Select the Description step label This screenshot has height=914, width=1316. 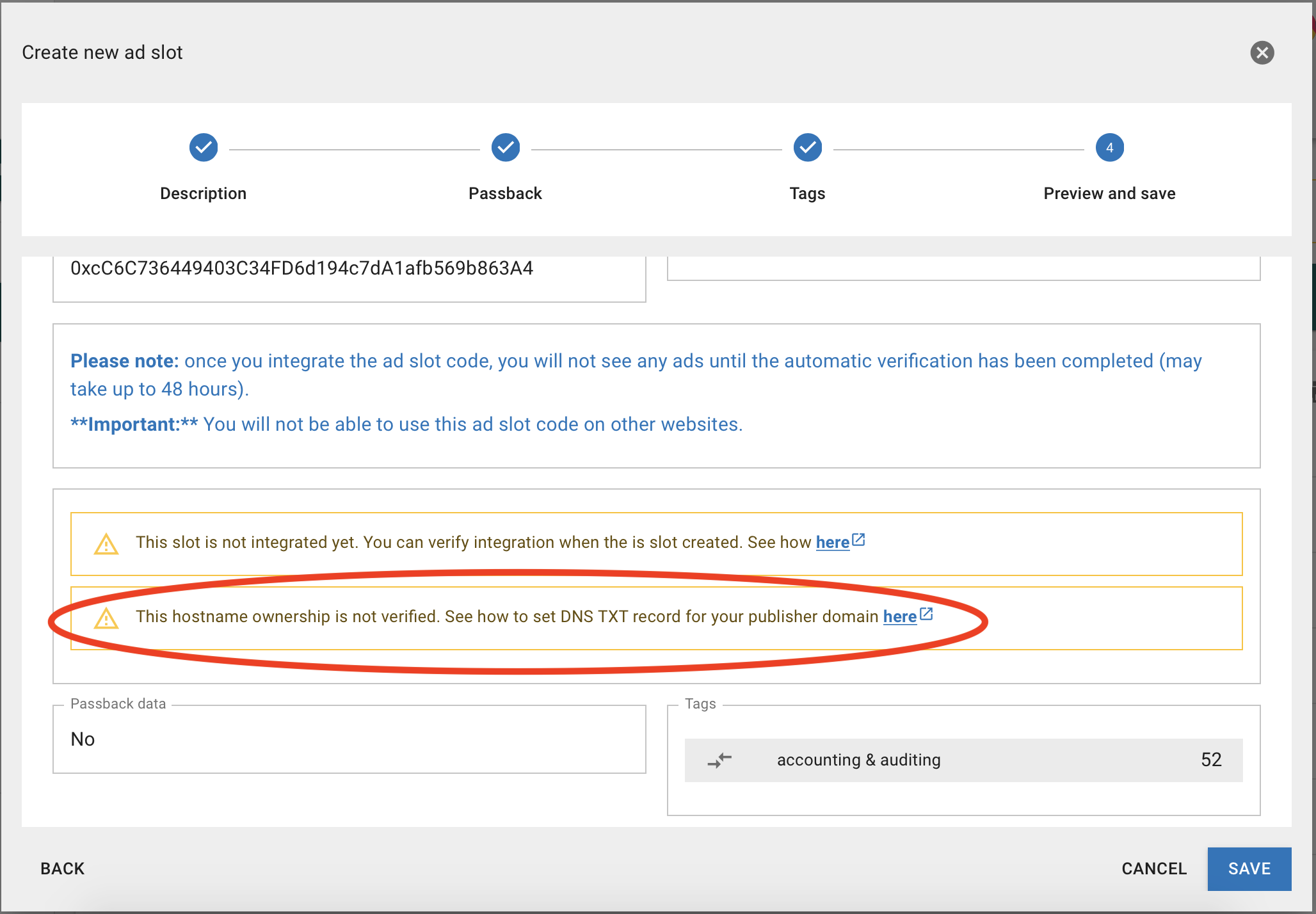203,193
